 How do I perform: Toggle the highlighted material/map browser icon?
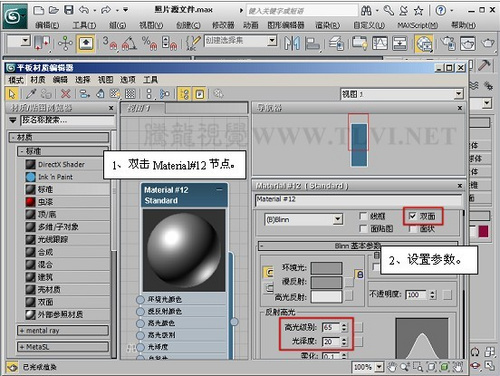coord(184,94)
